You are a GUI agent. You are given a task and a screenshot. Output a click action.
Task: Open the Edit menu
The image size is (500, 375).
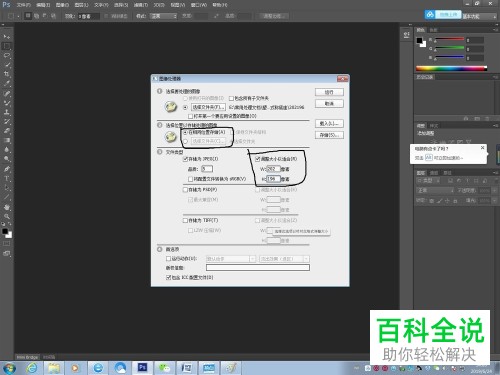tap(43, 5)
